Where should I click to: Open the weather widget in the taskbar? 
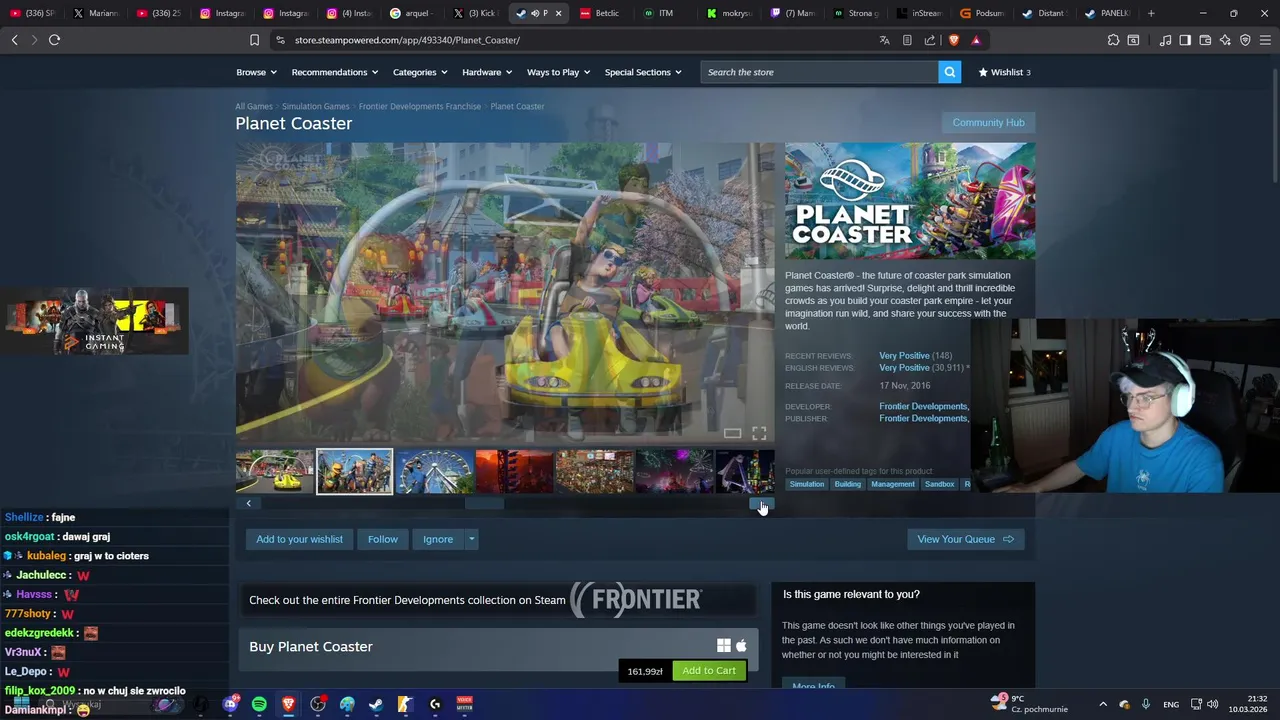(1028, 704)
